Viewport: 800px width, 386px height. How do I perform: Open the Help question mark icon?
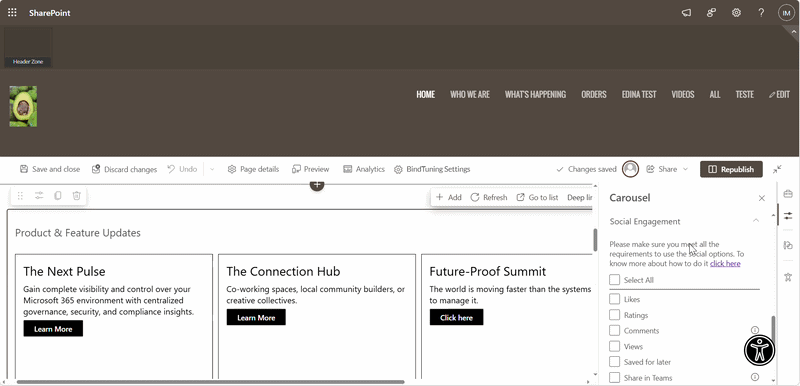point(761,13)
